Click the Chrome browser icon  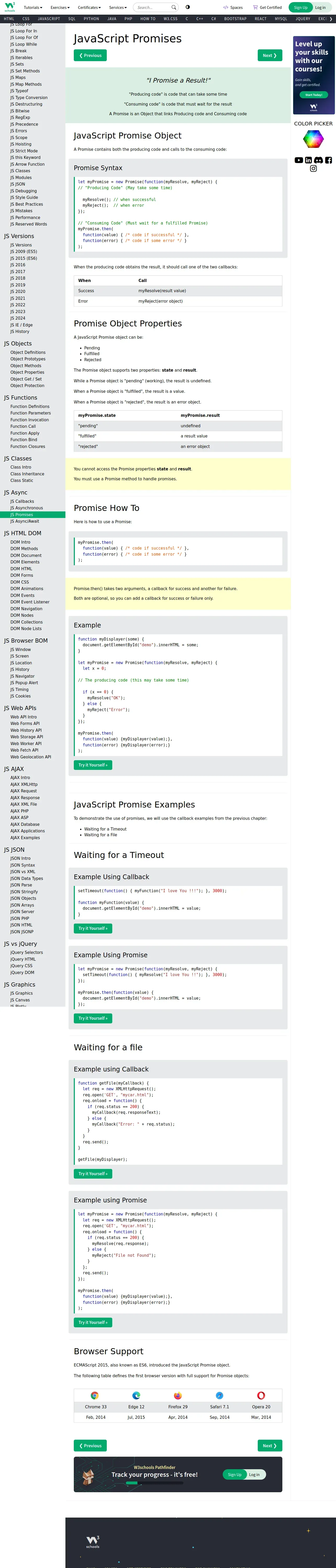point(94,1395)
